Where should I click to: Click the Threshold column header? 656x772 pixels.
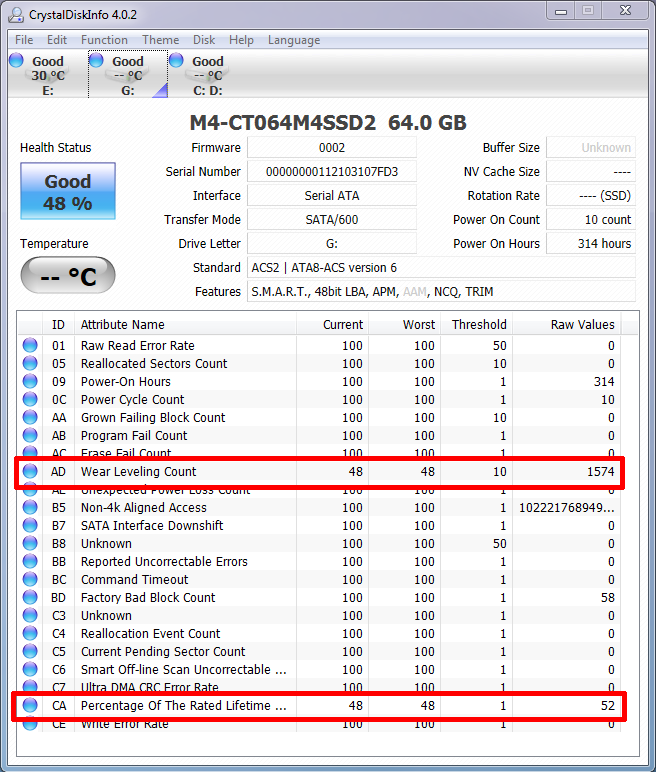477,325
